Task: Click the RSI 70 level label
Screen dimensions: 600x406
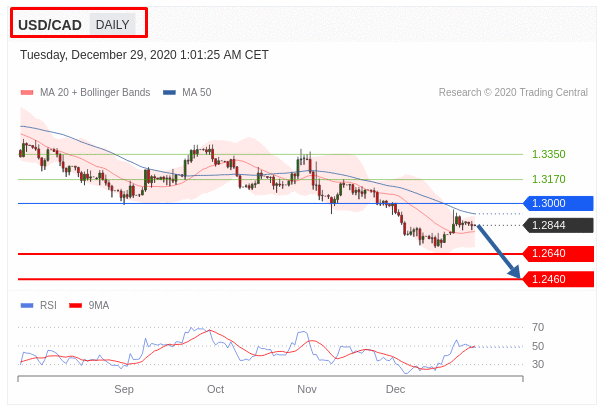Action: click(x=538, y=327)
